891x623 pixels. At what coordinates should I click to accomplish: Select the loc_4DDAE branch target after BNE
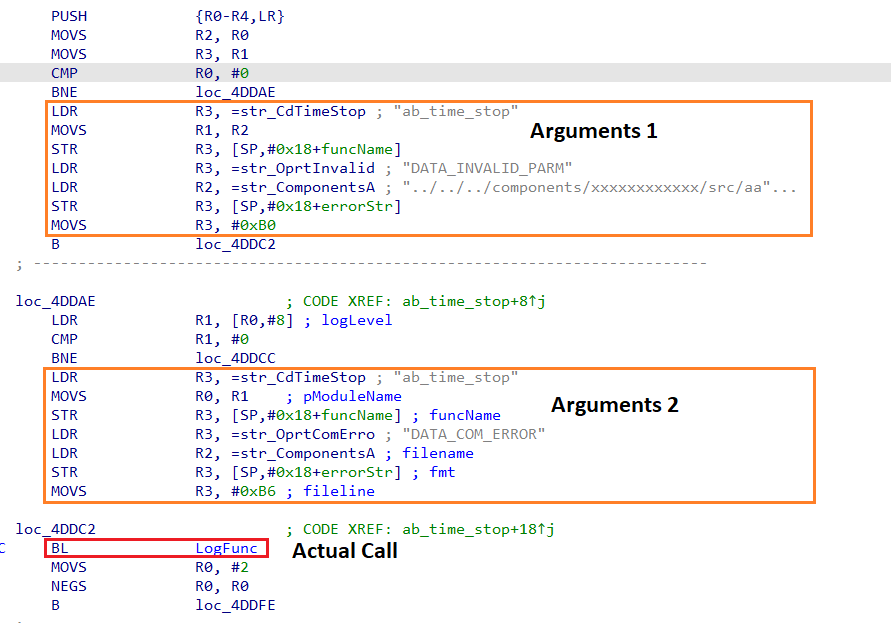click(x=235, y=92)
